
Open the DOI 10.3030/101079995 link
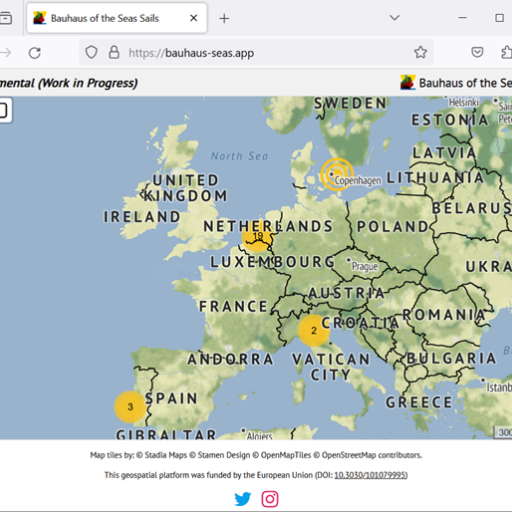370,475
